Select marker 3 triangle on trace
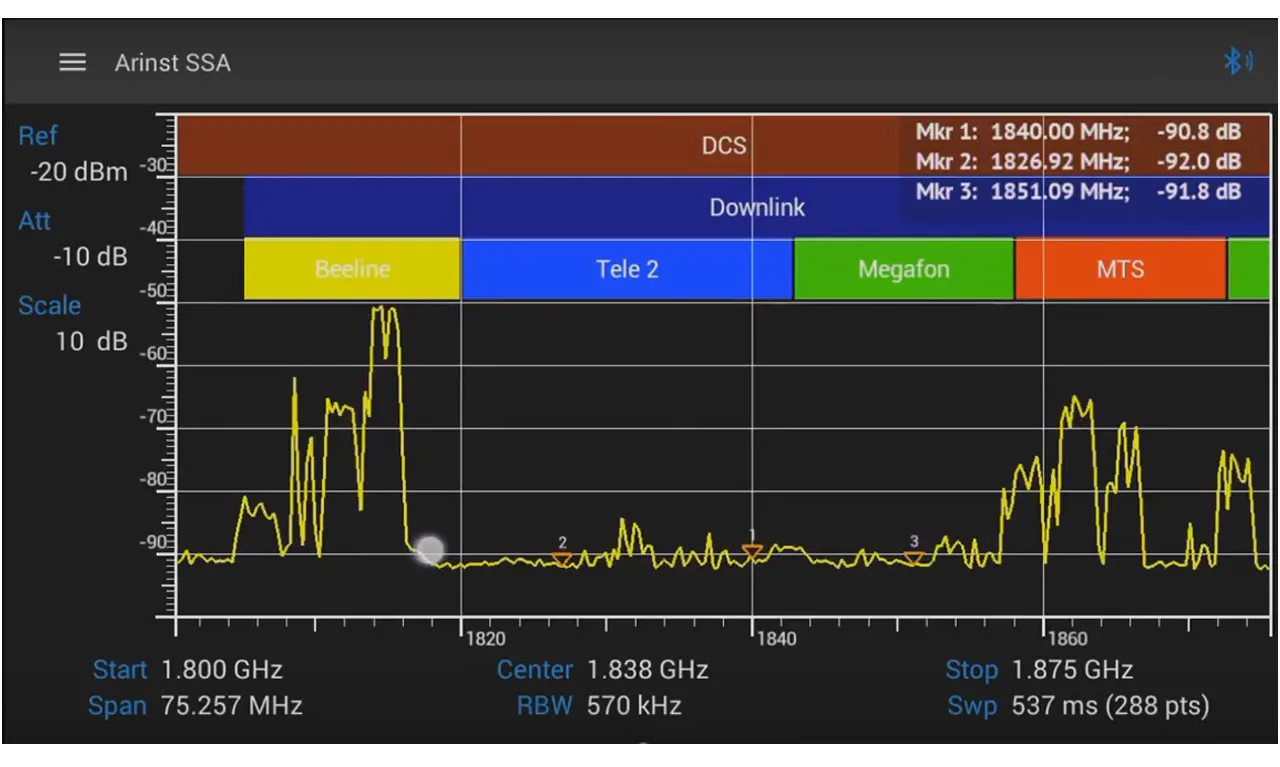 (x=914, y=557)
